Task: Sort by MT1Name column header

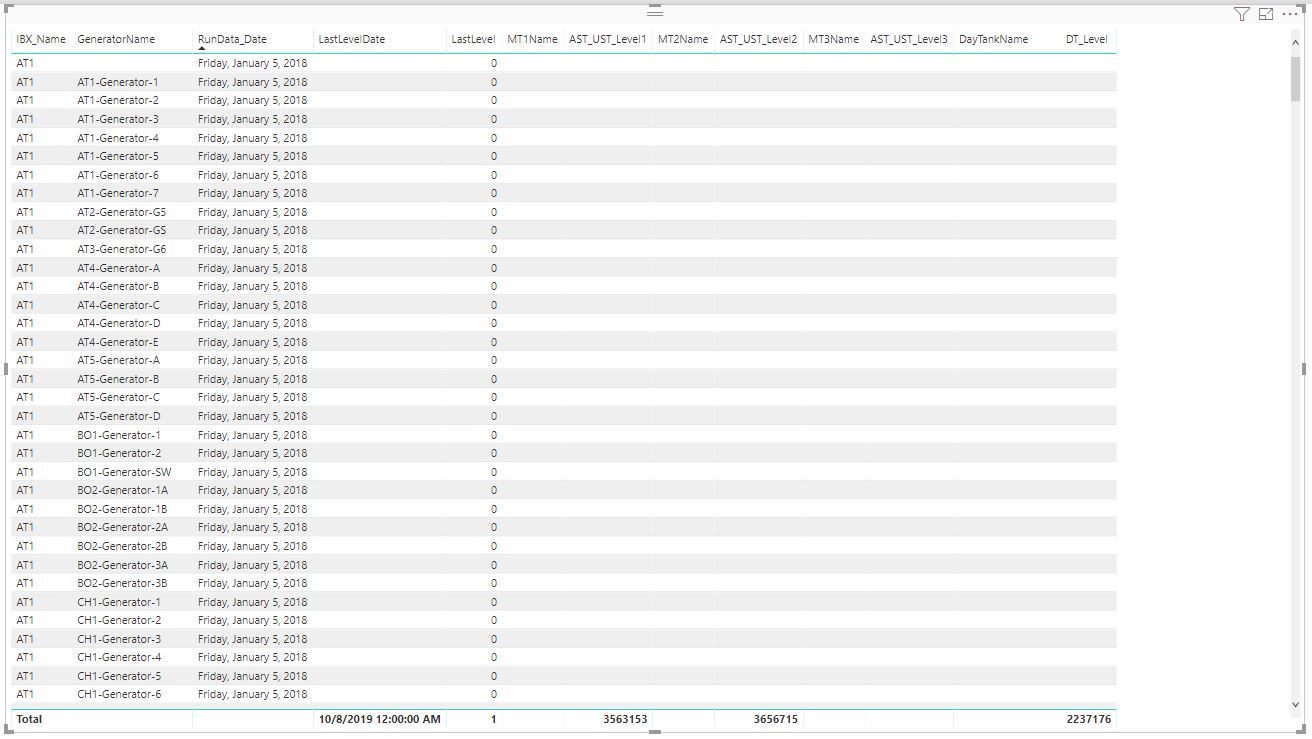Action: pos(532,39)
